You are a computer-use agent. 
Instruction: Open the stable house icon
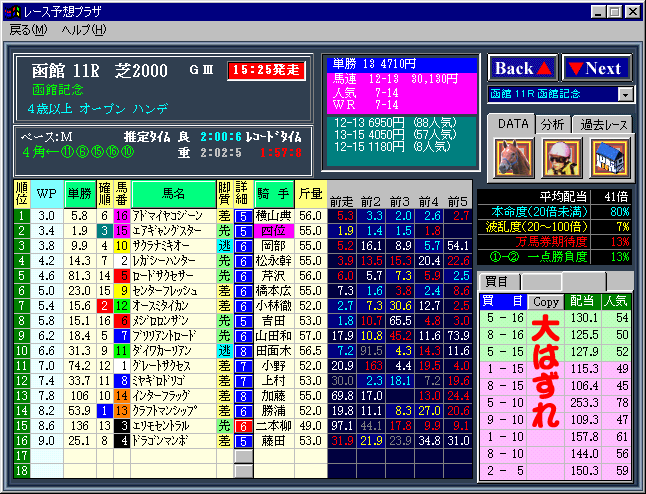tap(608, 157)
